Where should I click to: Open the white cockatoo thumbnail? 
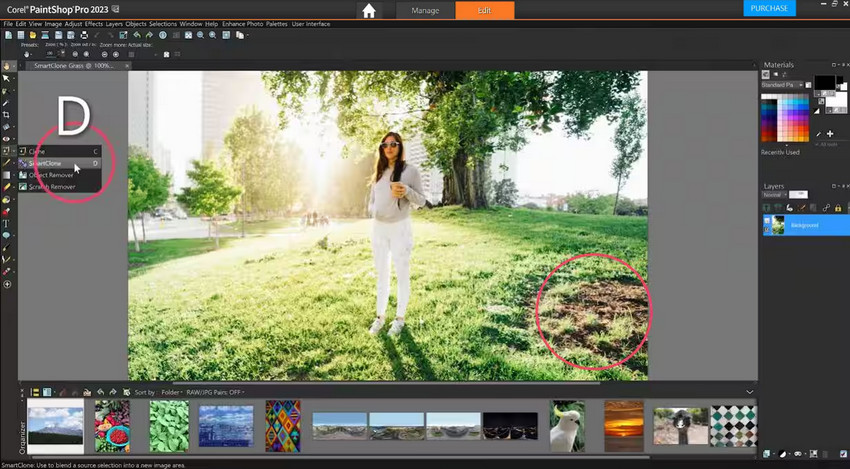[x=567, y=426]
